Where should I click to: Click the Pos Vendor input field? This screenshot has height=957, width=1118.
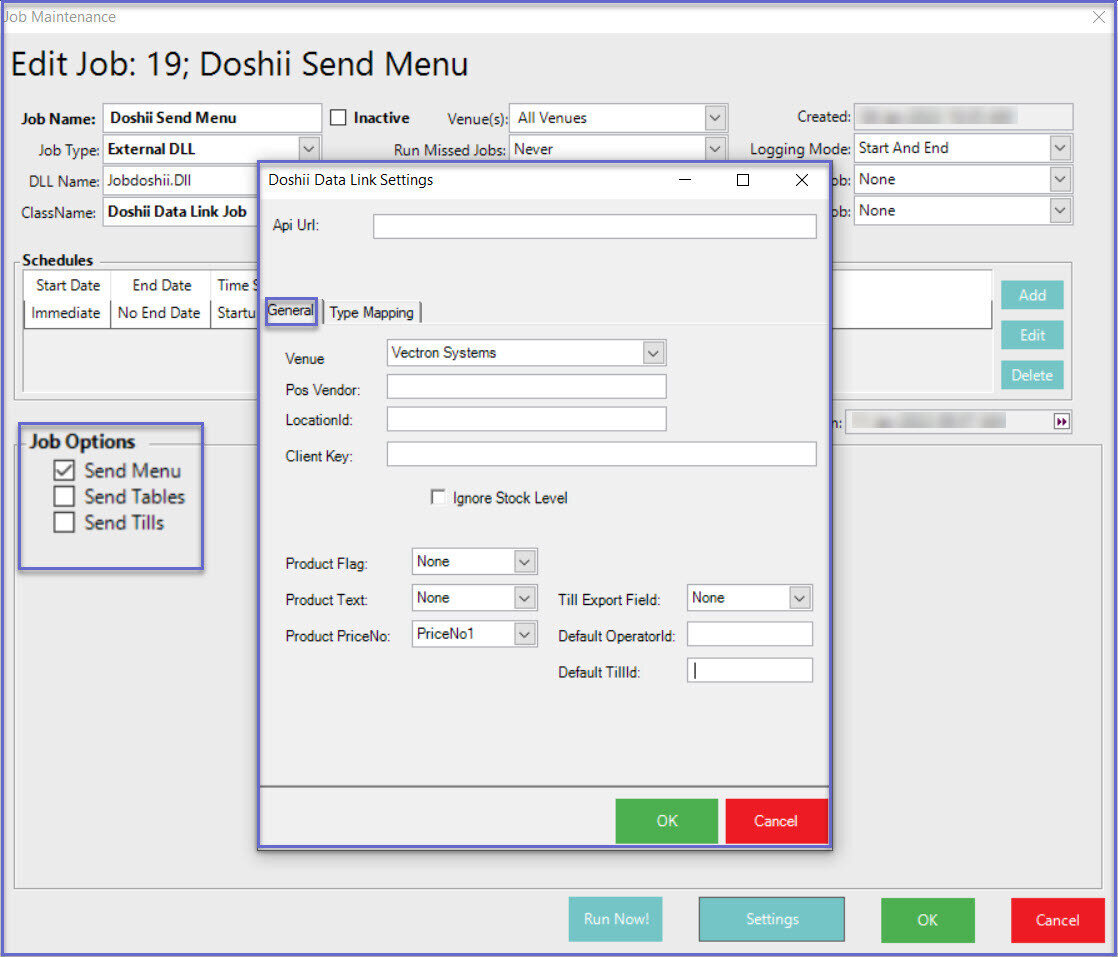coord(526,387)
